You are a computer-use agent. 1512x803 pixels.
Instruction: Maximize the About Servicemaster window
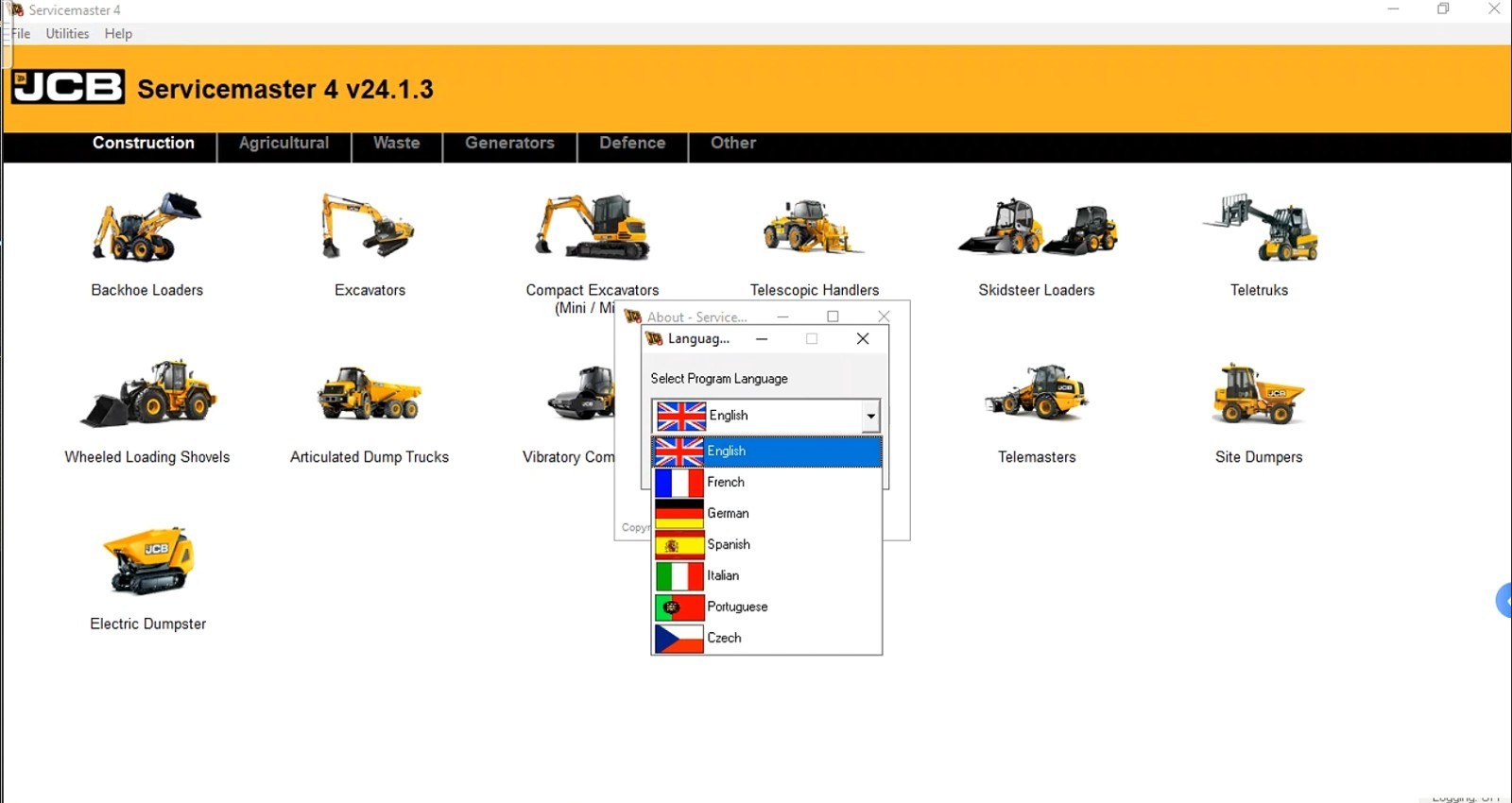click(x=833, y=316)
